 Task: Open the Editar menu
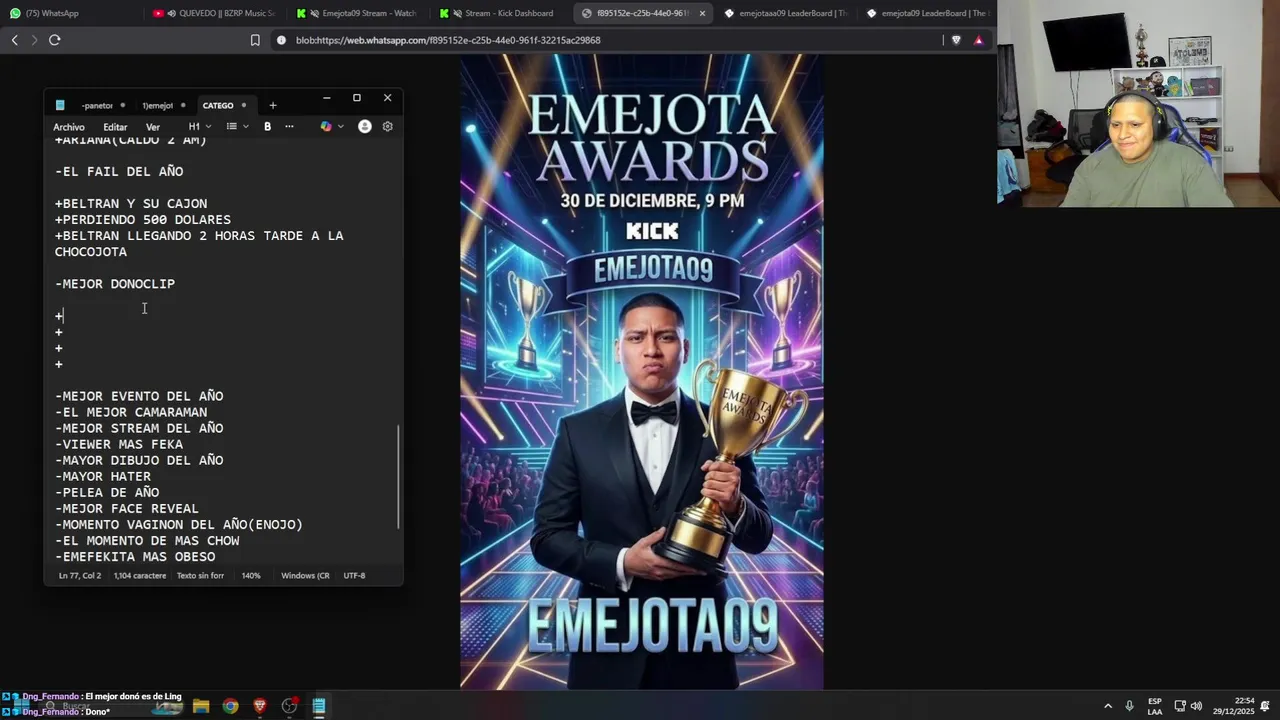click(115, 127)
